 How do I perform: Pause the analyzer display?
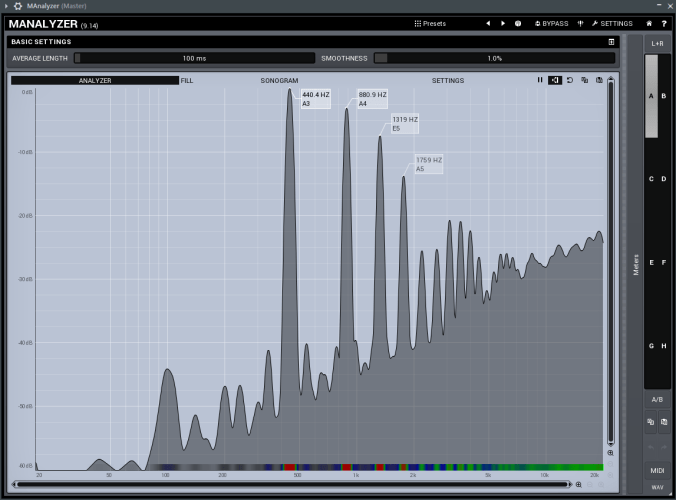pos(540,80)
